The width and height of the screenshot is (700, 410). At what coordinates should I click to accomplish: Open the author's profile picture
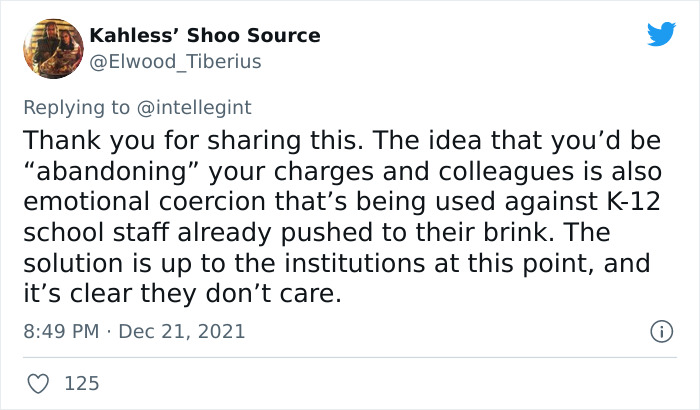[x=52, y=47]
